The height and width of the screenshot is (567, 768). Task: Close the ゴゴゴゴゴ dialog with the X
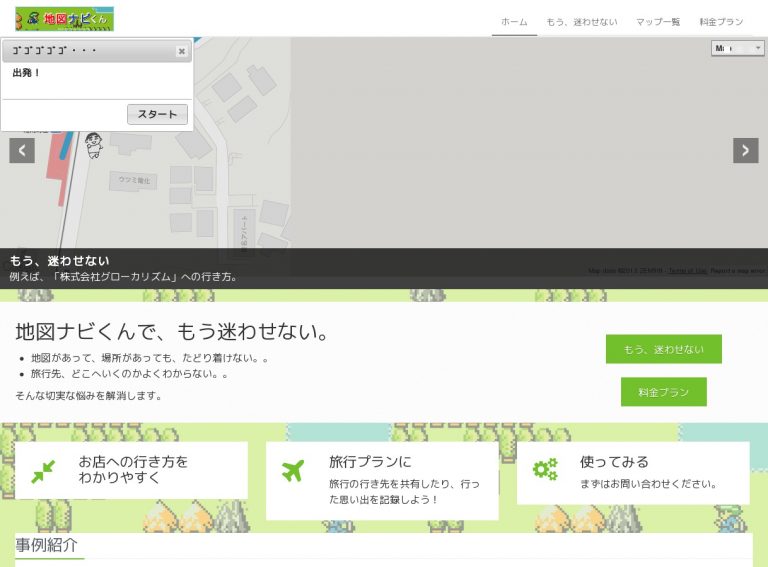[182, 51]
